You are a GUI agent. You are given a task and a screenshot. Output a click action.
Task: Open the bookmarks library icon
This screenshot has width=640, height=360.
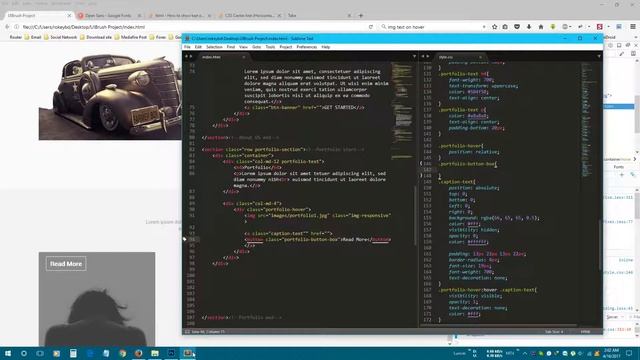[x=505, y=27]
